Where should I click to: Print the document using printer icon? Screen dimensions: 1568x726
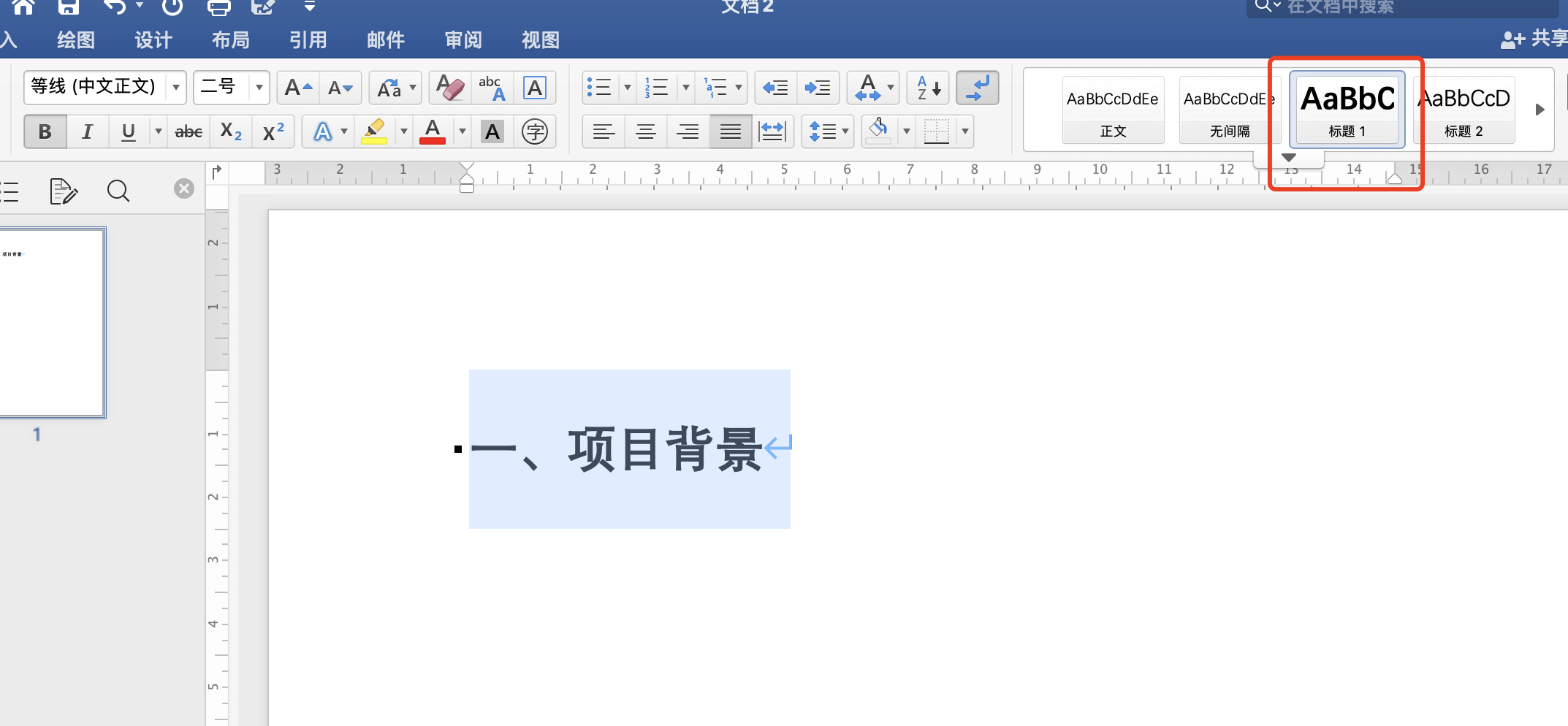pos(218,7)
